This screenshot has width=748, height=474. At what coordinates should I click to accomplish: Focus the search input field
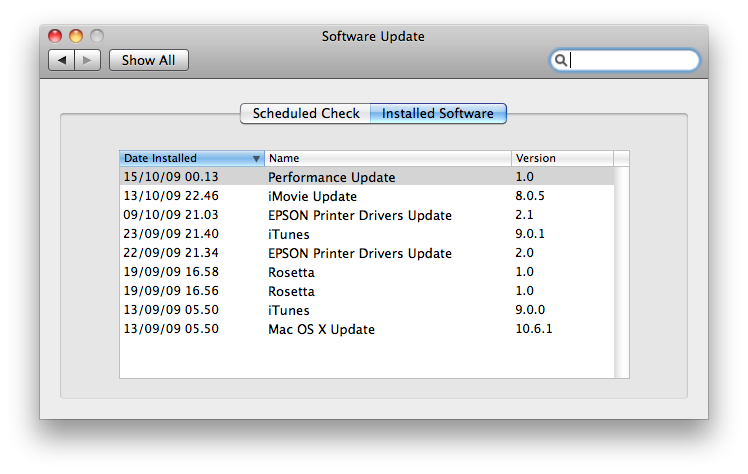[624, 60]
